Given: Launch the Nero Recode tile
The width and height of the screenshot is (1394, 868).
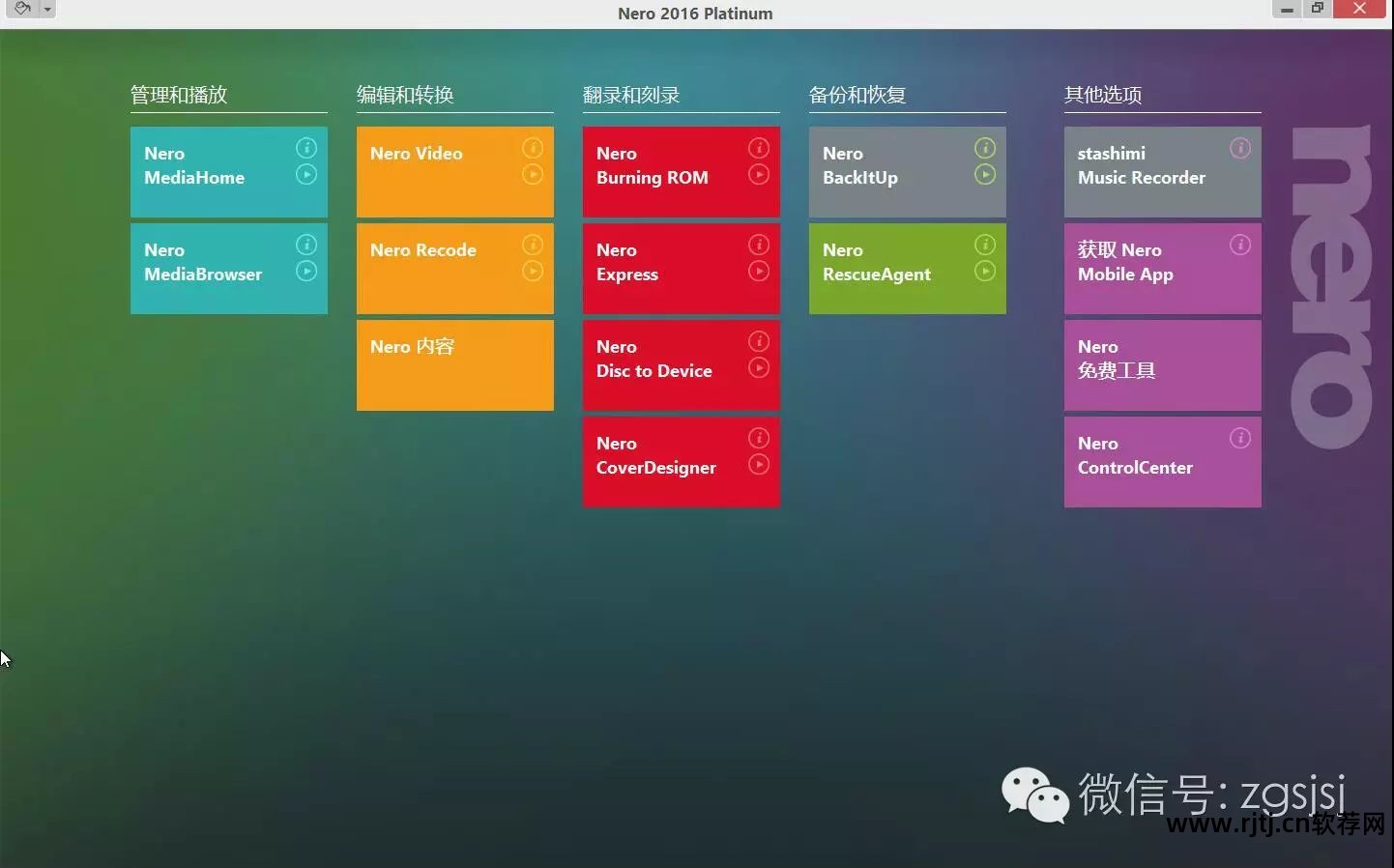Looking at the screenshot, I should click(455, 269).
